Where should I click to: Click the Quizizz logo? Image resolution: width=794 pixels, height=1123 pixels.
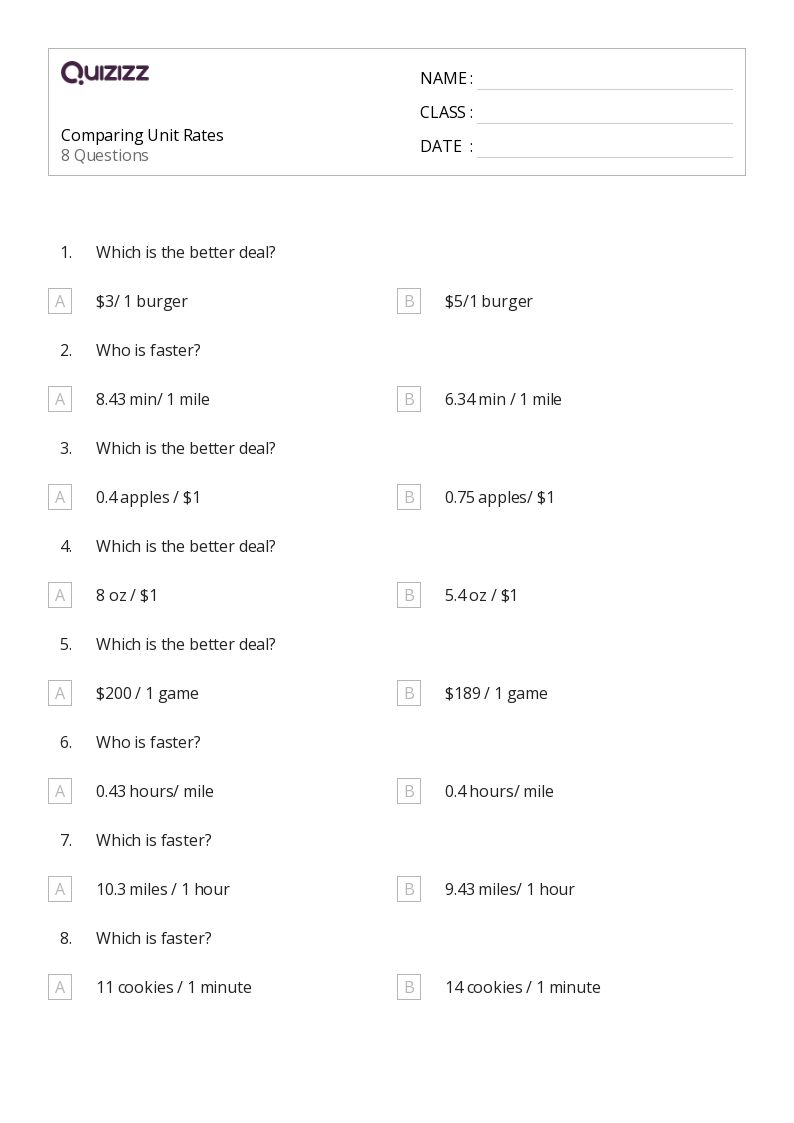tap(105, 72)
